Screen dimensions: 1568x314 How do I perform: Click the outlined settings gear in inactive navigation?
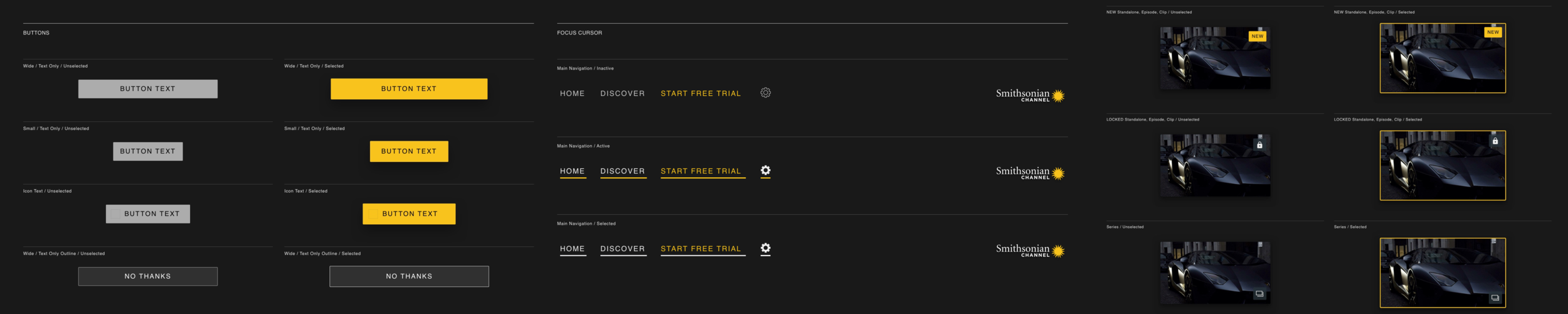click(765, 93)
